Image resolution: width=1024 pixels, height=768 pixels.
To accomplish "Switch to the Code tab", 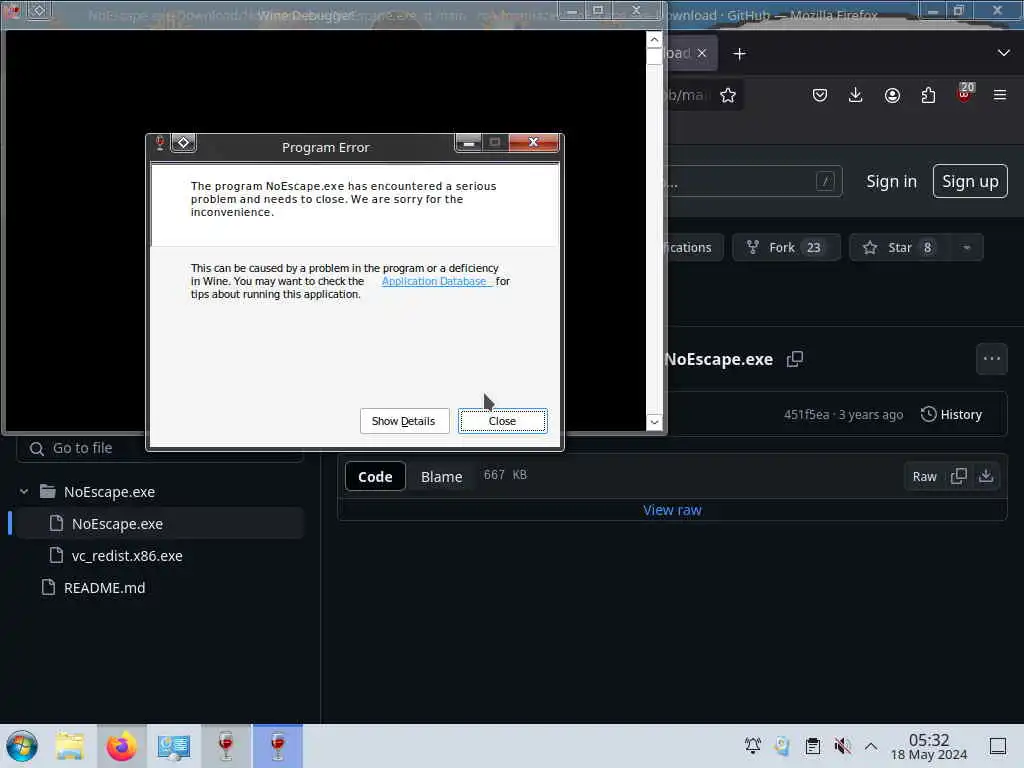I will click(375, 477).
